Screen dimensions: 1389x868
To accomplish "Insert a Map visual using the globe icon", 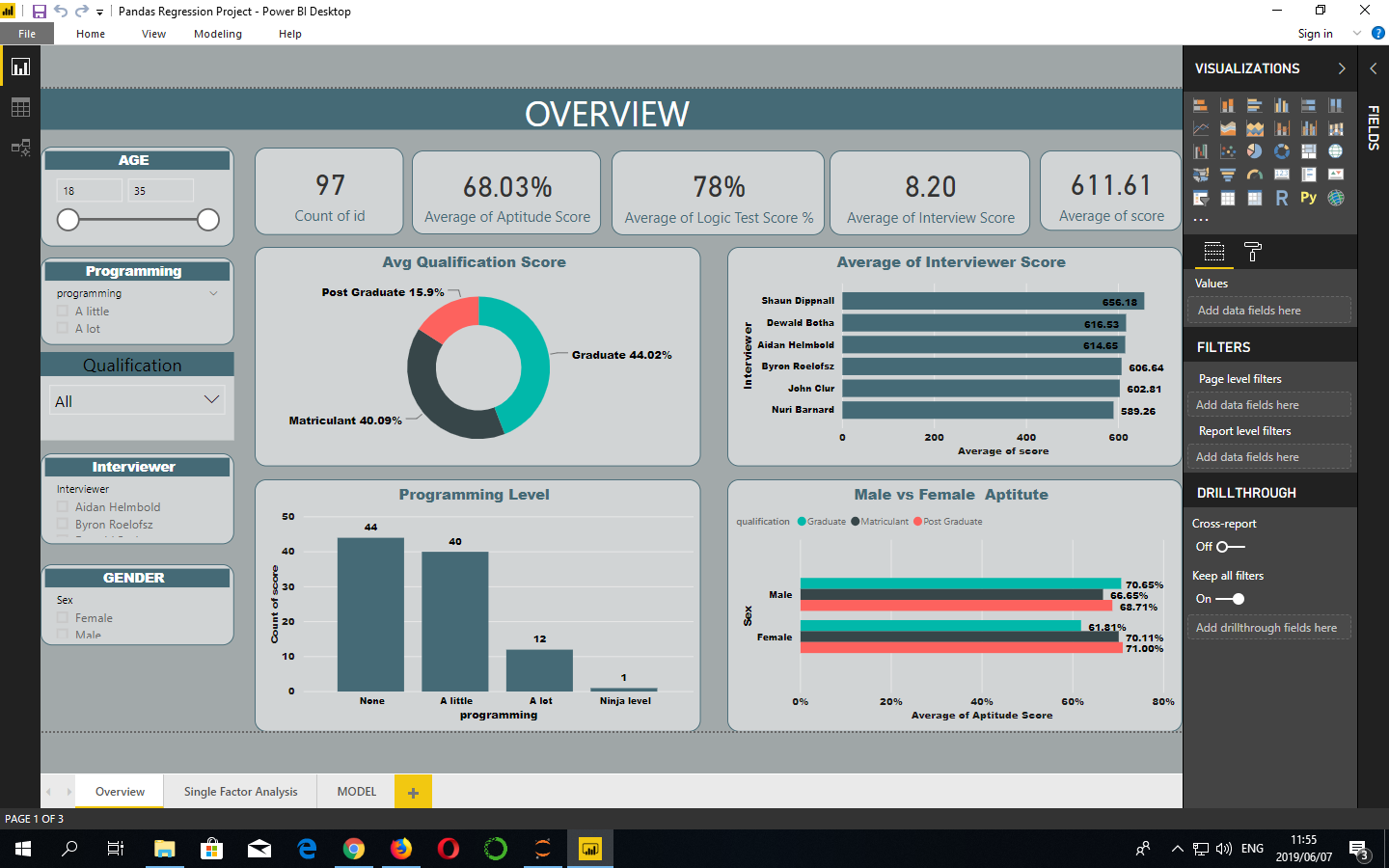I will pos(1336,150).
